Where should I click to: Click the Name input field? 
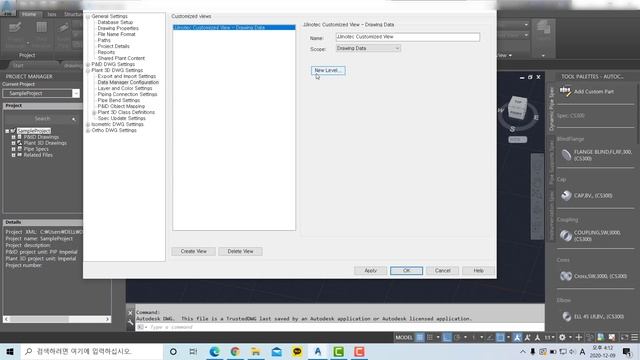(x=408, y=37)
